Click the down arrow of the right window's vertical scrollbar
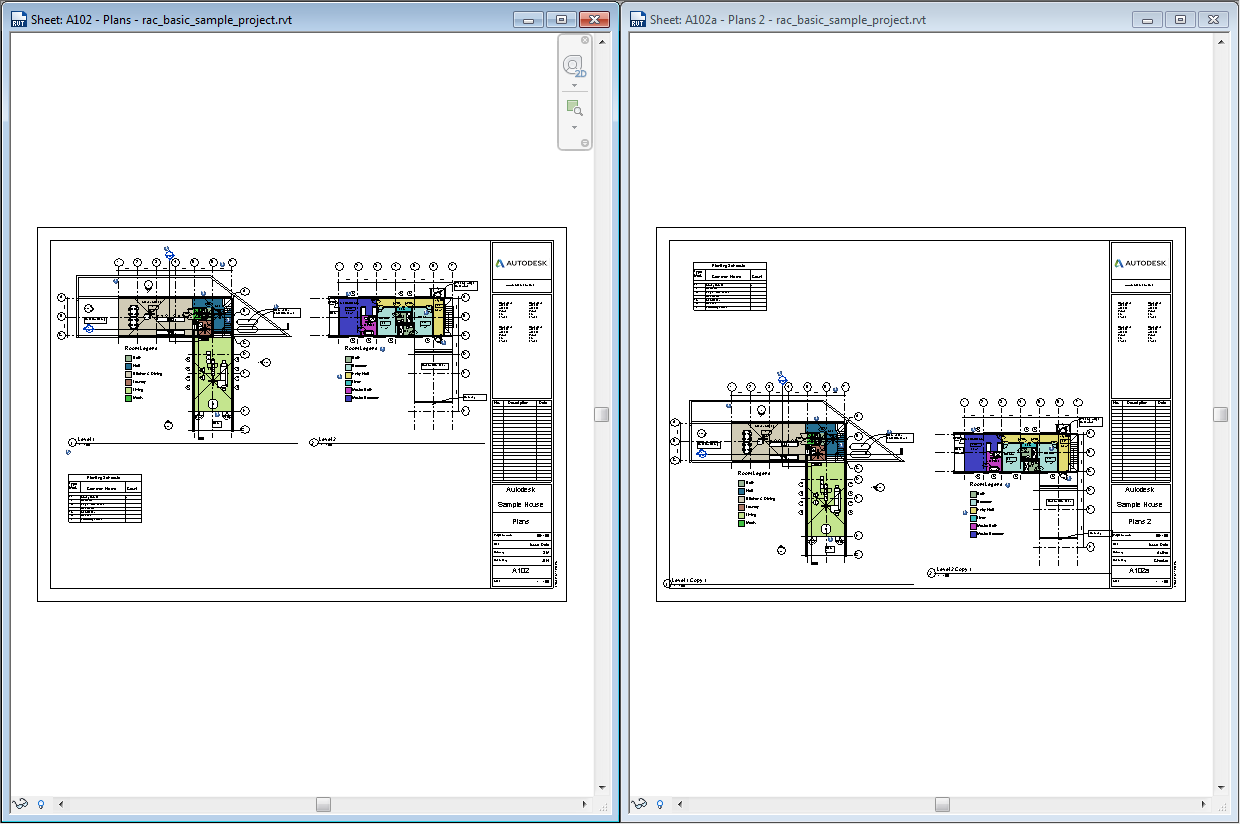Image resolution: width=1241 pixels, height=825 pixels. [1219, 787]
